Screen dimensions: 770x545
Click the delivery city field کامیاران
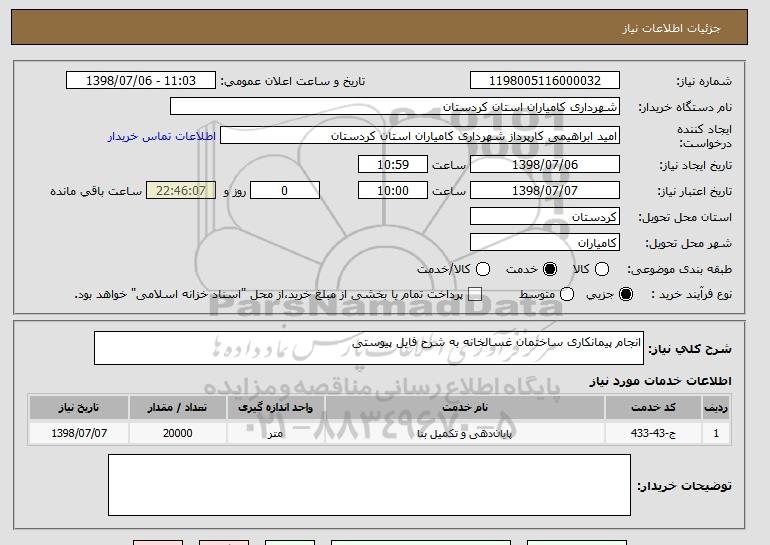(545, 242)
